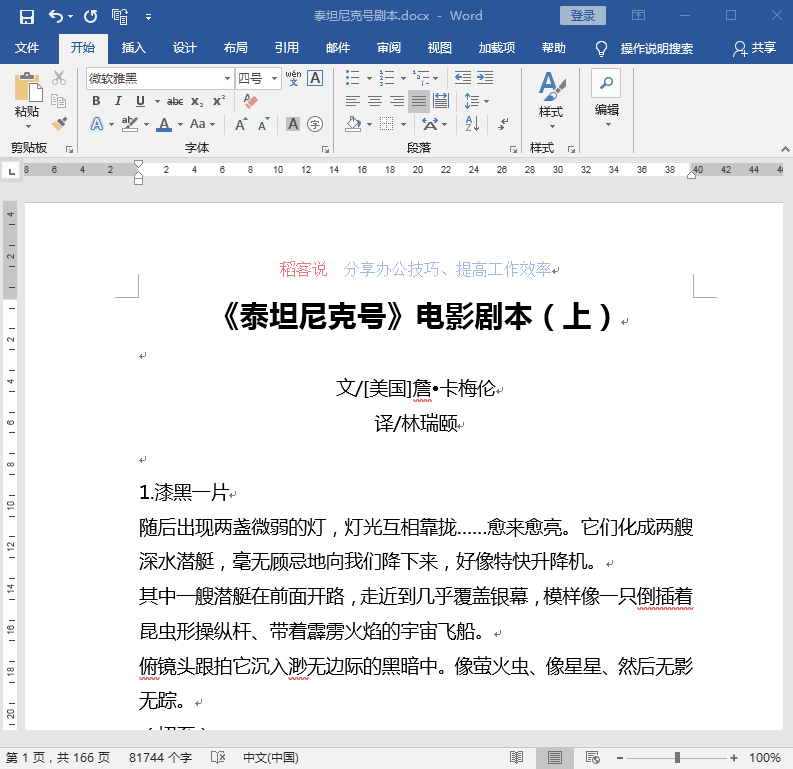
Task: Click the Text Effects (outlined A) icon
Action: pos(97,124)
